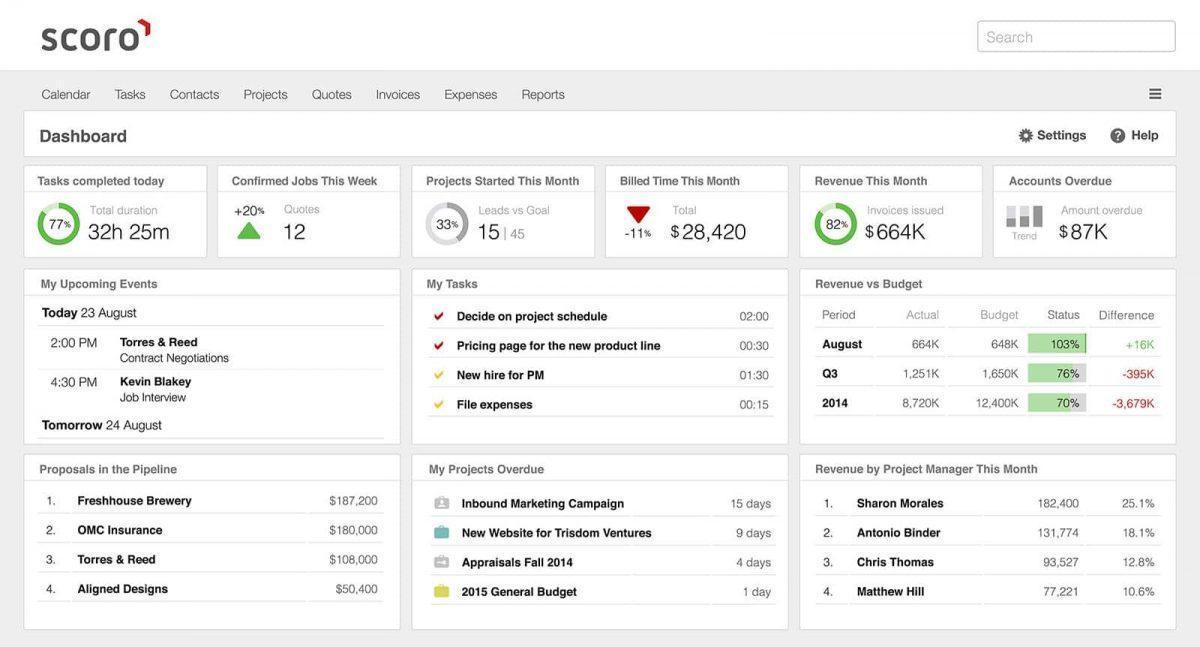This screenshot has height=647, width=1200.
Task: Click the green 103% status bar for August
Action: [x=1058, y=343]
